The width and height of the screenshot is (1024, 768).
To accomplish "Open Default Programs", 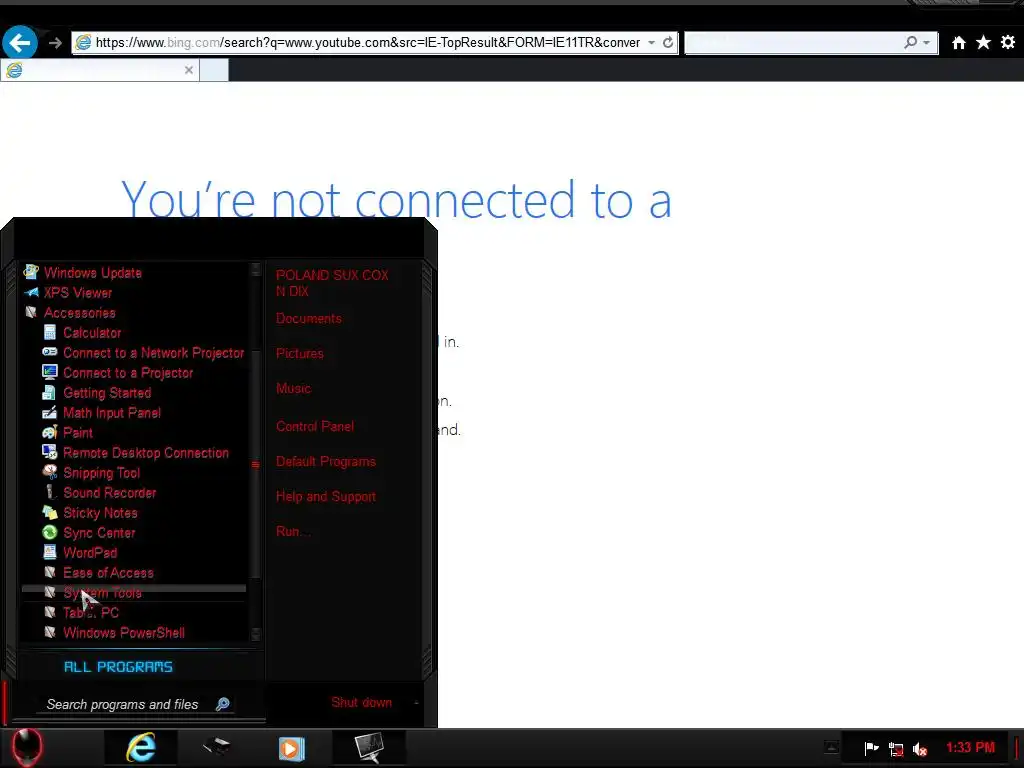I will point(326,462).
